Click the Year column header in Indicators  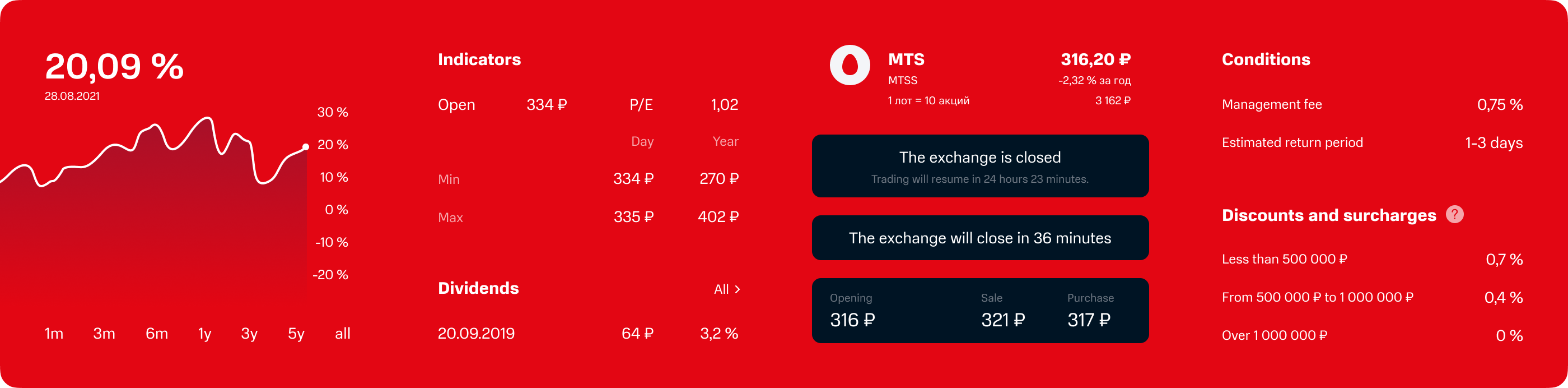point(725,142)
